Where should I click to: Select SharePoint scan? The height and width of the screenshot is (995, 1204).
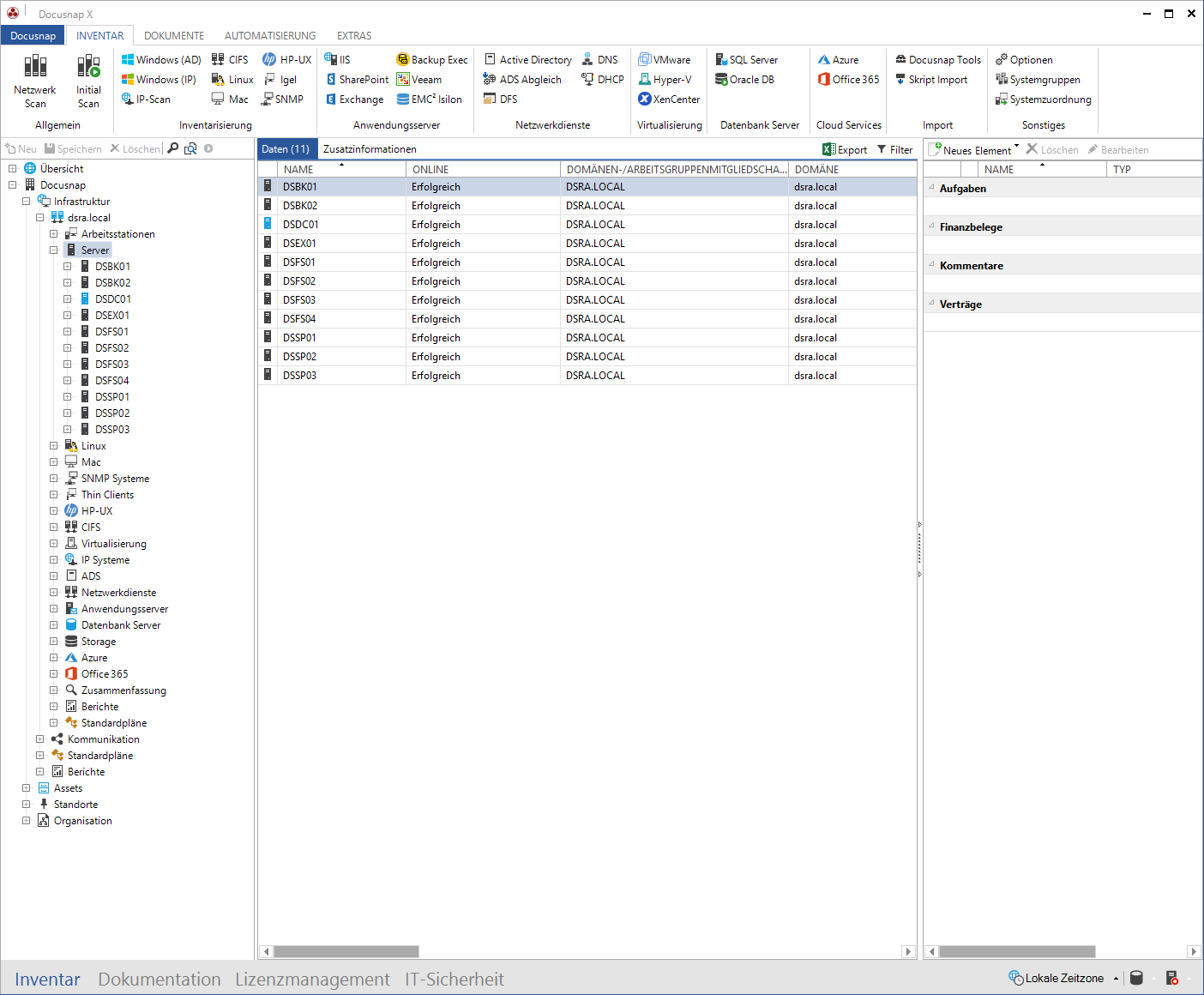[x=357, y=80]
